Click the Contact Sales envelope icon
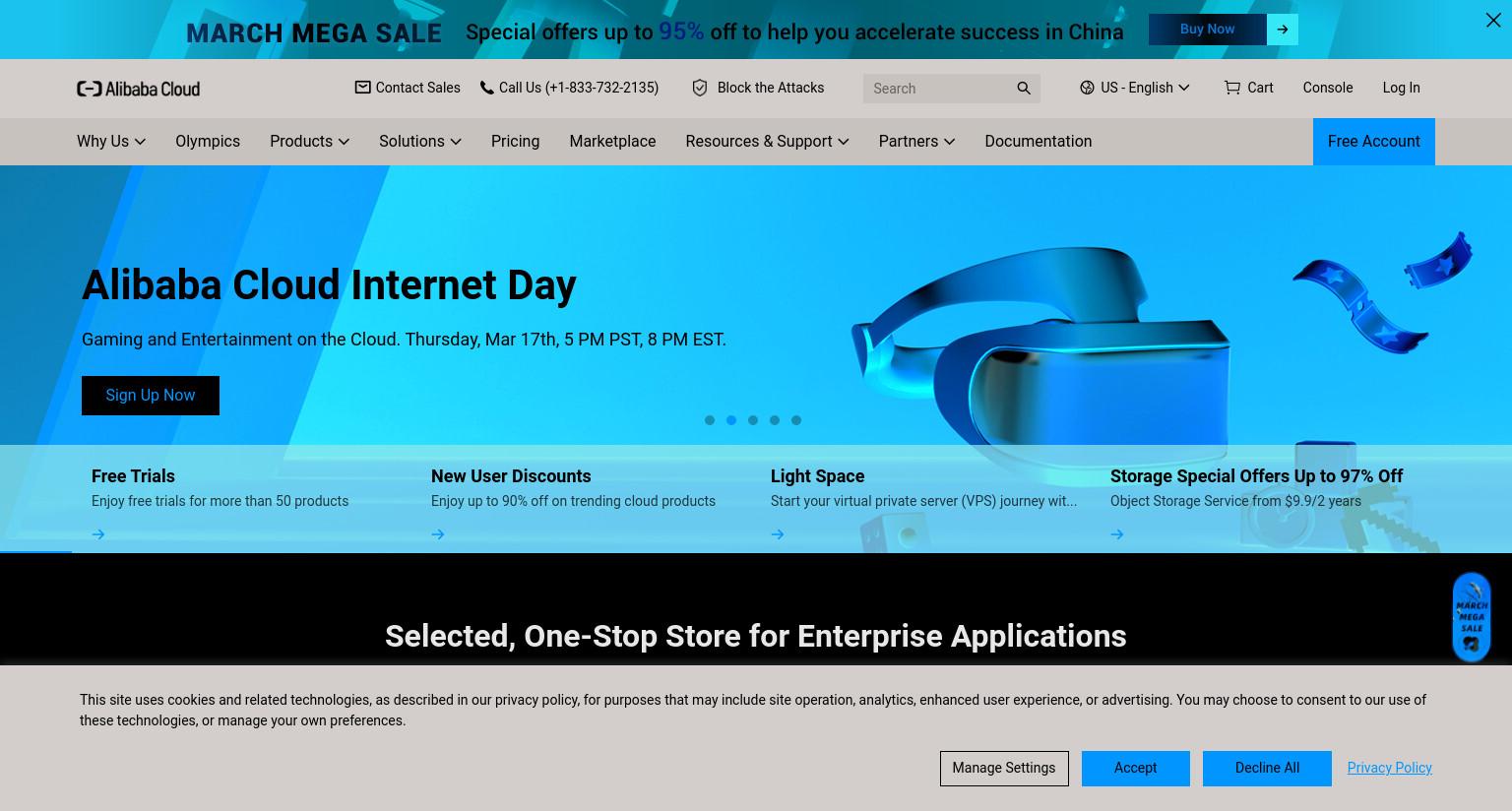The image size is (1512, 811). click(362, 88)
